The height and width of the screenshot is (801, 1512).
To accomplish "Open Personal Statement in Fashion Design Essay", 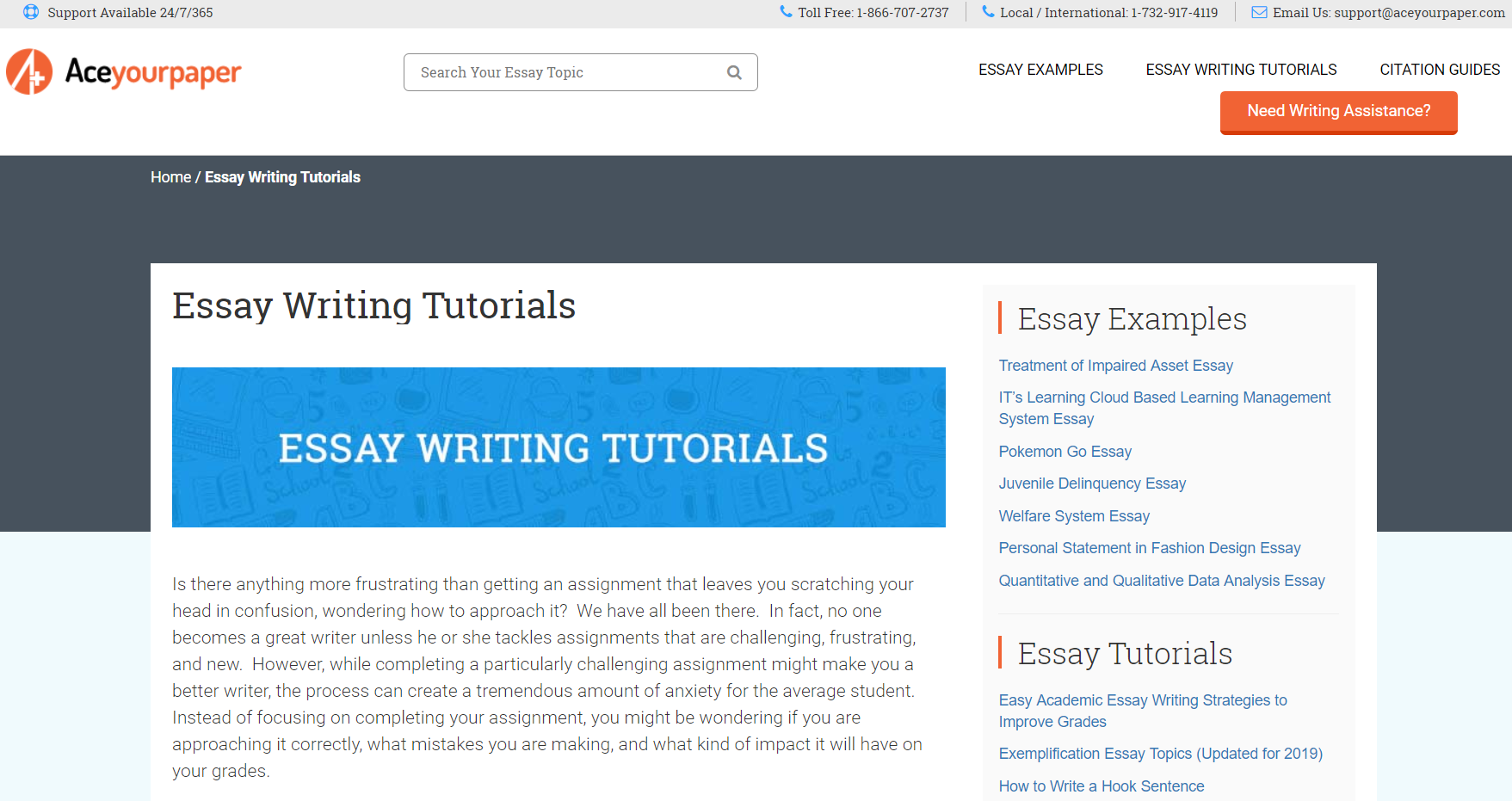I will (x=1149, y=548).
